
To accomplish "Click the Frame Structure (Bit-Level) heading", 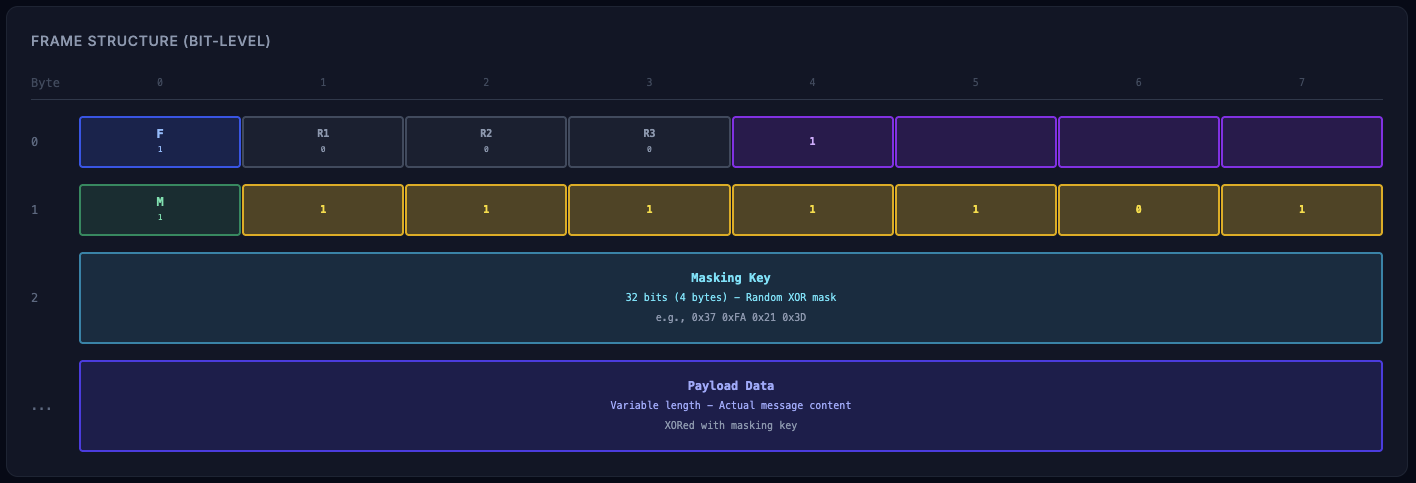I will click(151, 41).
